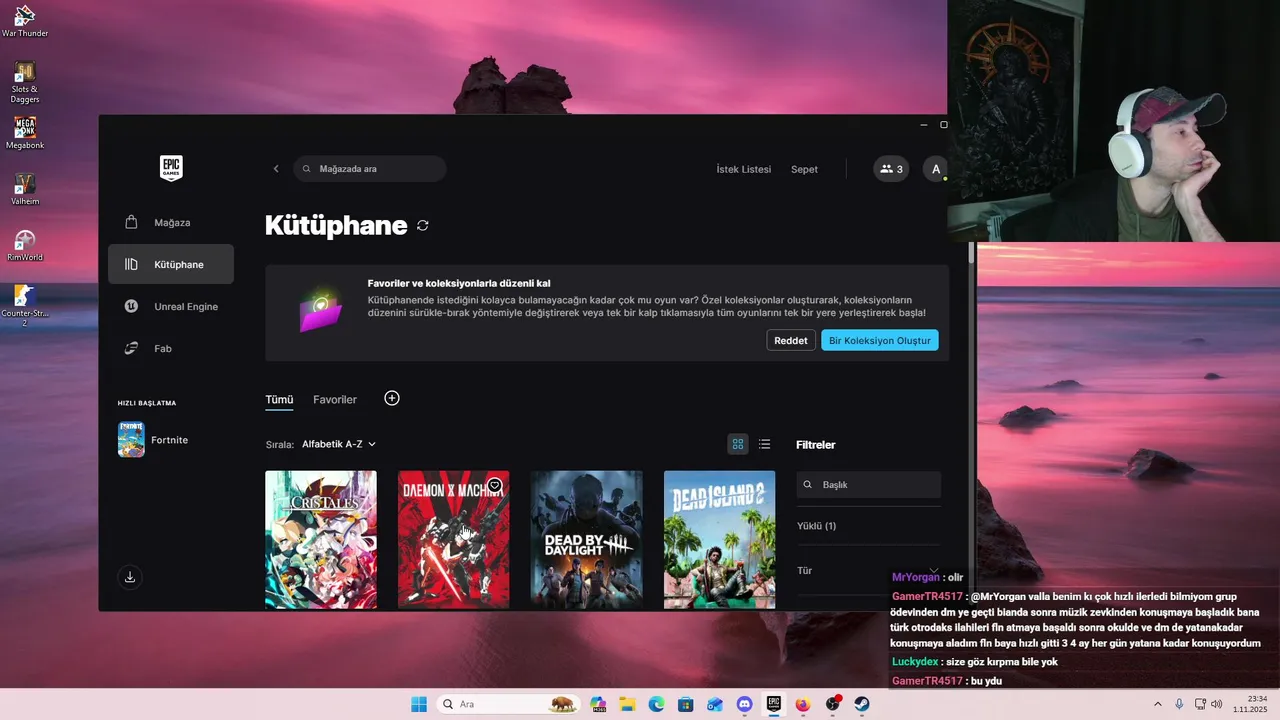Click the microphone tray icon
Screen dimensions: 1280x720
pyautogui.click(x=1180, y=704)
